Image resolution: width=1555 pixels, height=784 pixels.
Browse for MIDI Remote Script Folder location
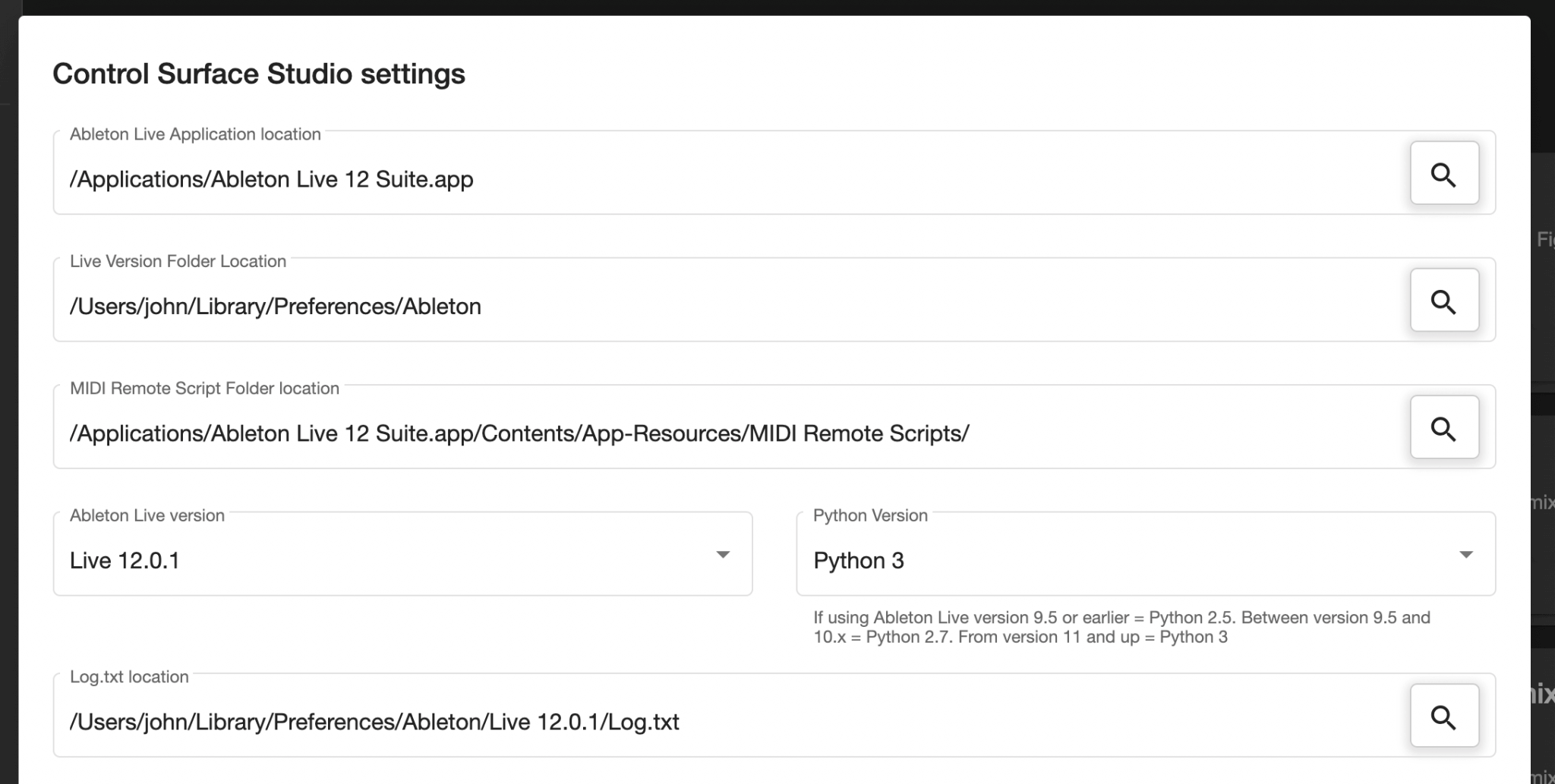tap(1444, 427)
